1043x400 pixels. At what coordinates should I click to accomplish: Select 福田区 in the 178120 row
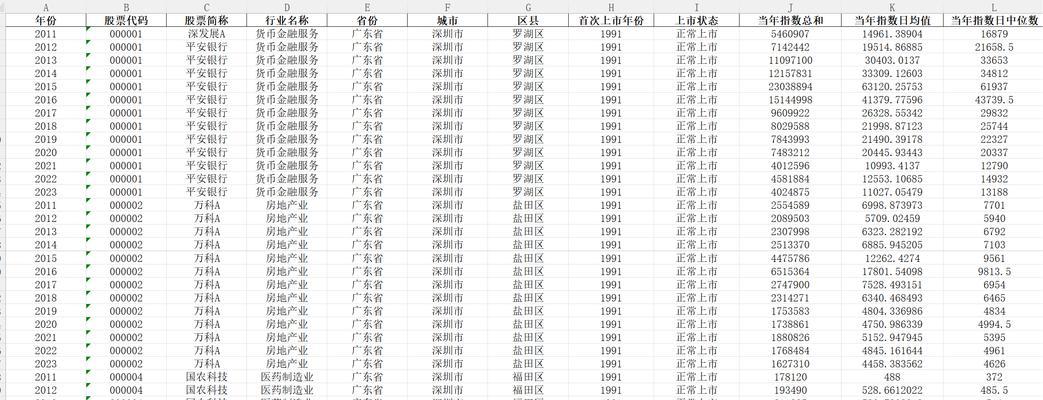pos(528,377)
